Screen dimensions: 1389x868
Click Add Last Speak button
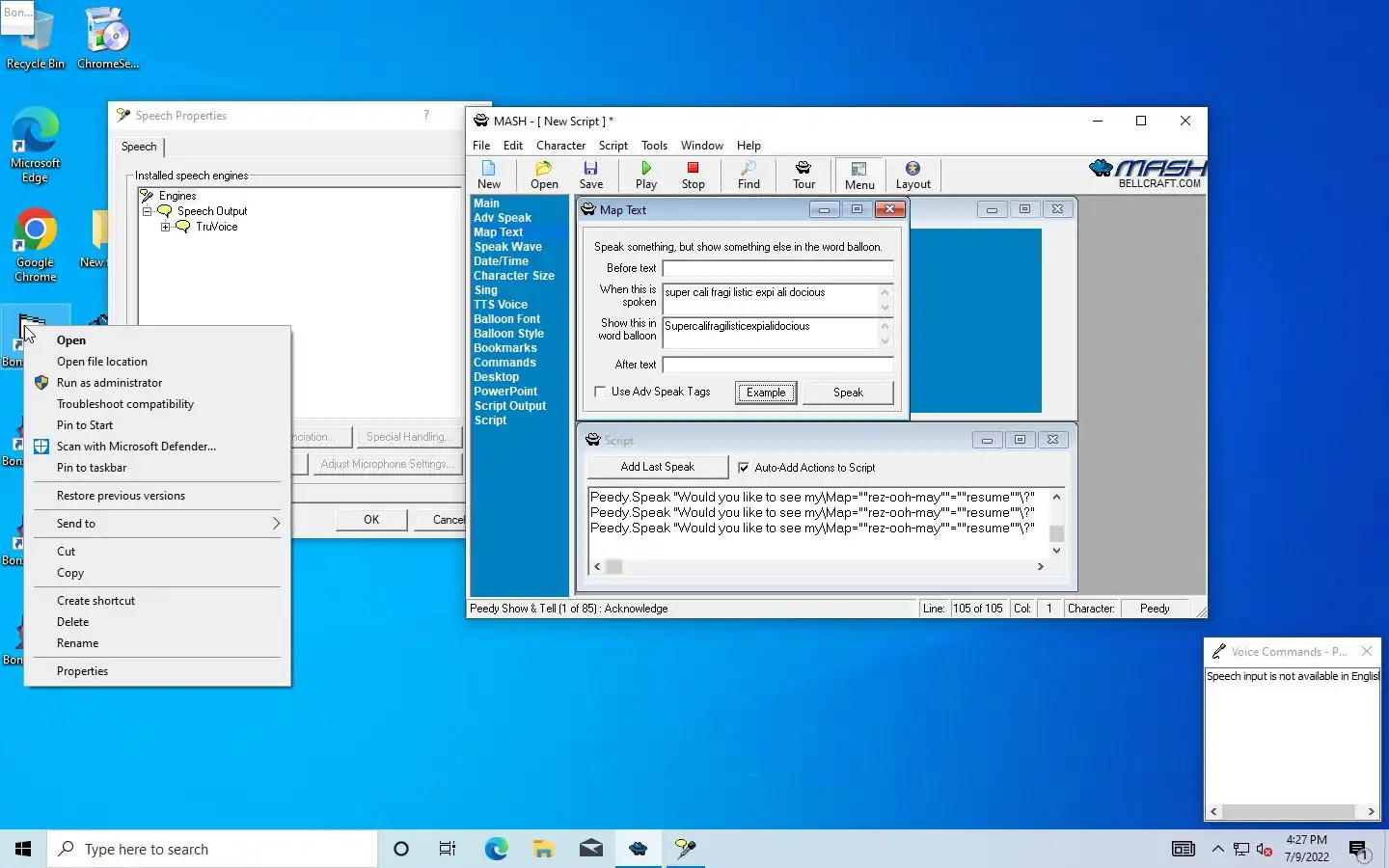tap(657, 467)
